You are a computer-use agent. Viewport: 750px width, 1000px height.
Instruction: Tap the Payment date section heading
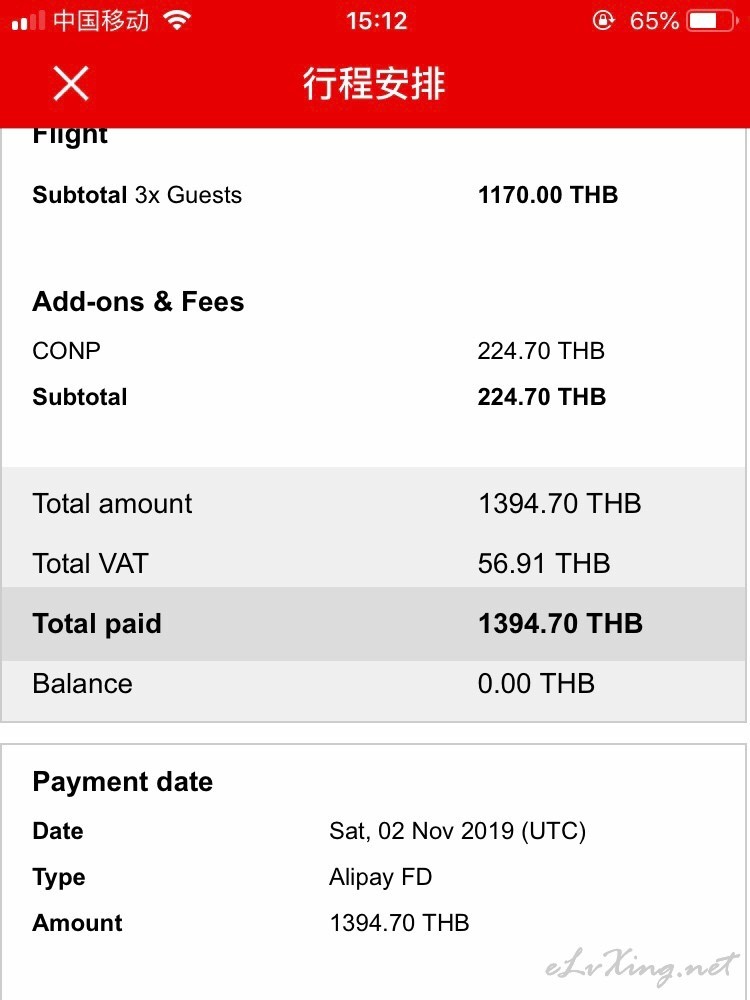(x=122, y=782)
